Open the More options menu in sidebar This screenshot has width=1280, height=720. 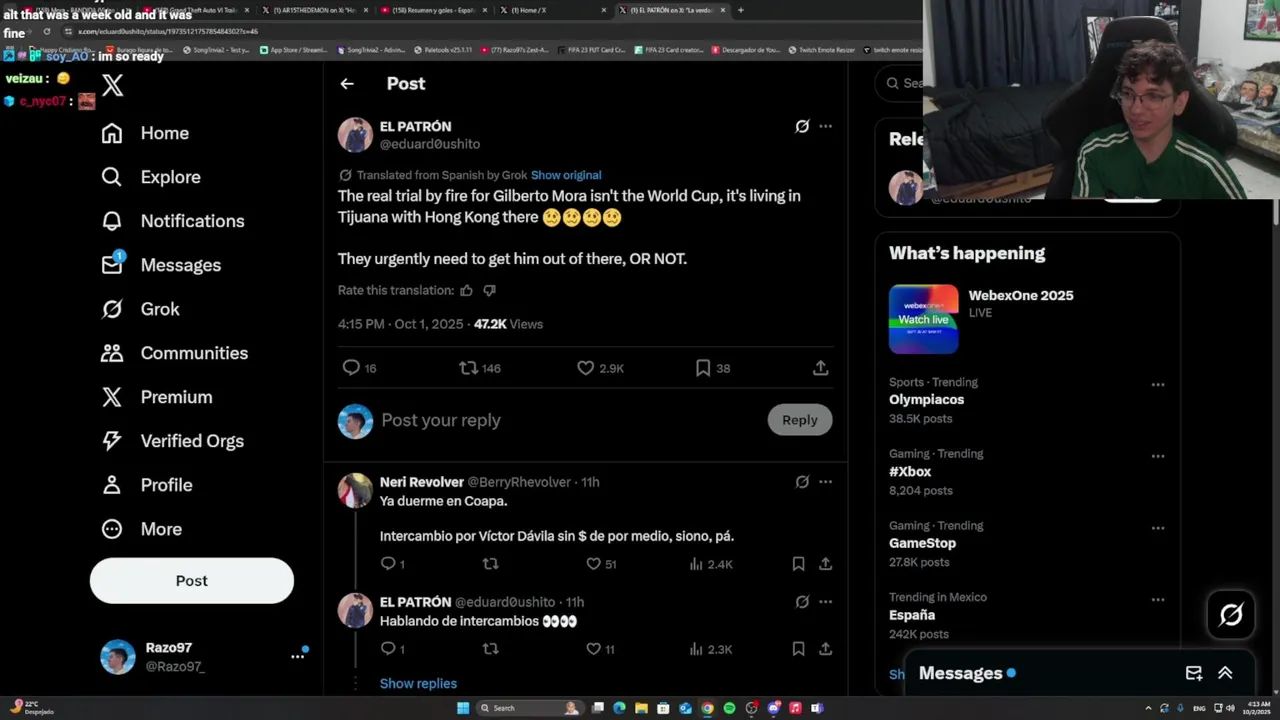point(141,529)
